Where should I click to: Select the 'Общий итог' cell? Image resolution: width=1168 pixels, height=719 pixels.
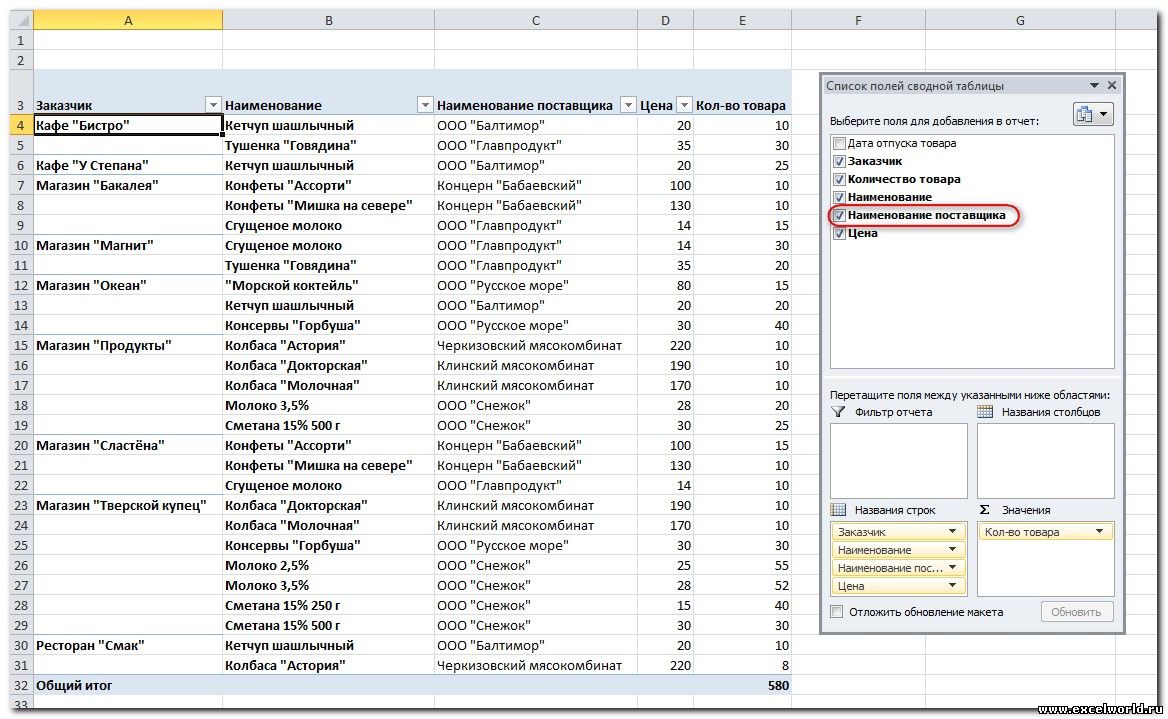[127, 685]
